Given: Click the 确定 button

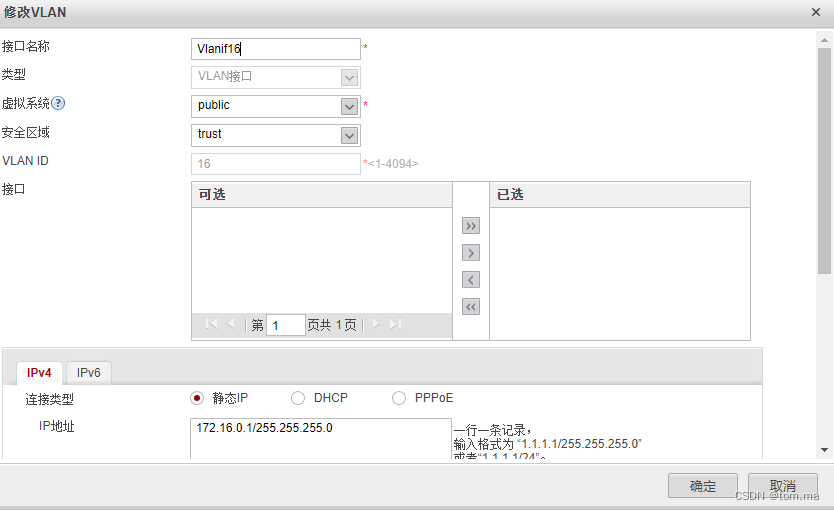Looking at the screenshot, I should [x=703, y=486].
